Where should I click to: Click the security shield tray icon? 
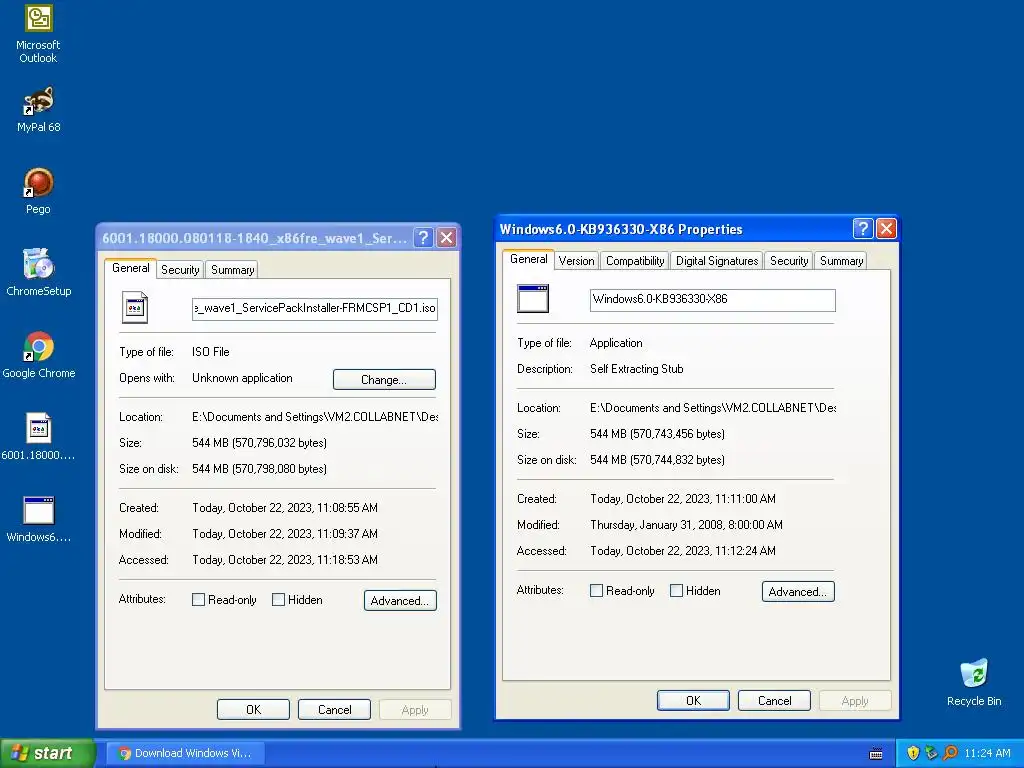(913, 753)
